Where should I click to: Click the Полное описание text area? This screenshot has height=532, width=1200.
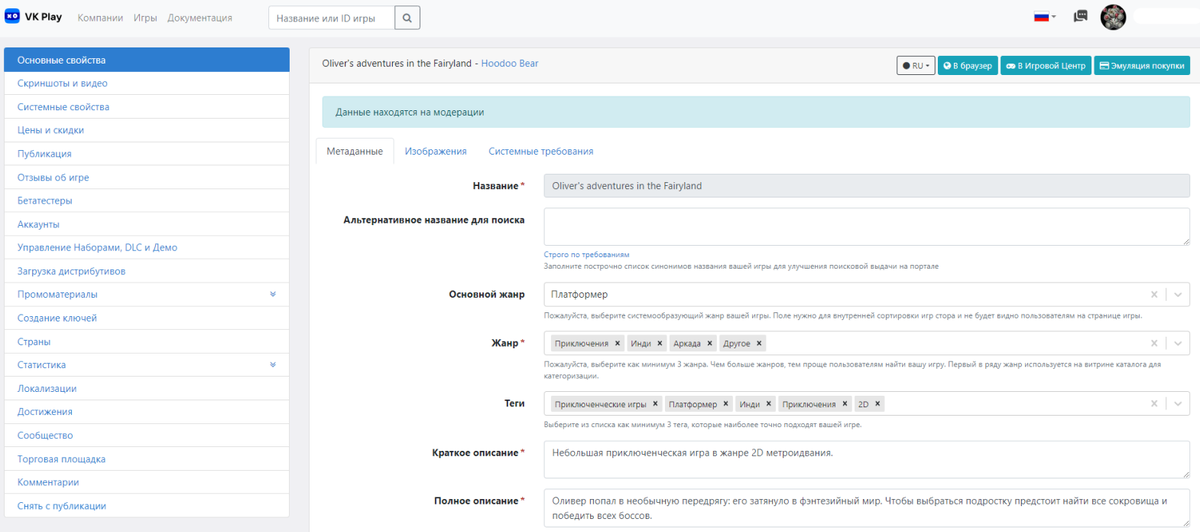point(867,507)
